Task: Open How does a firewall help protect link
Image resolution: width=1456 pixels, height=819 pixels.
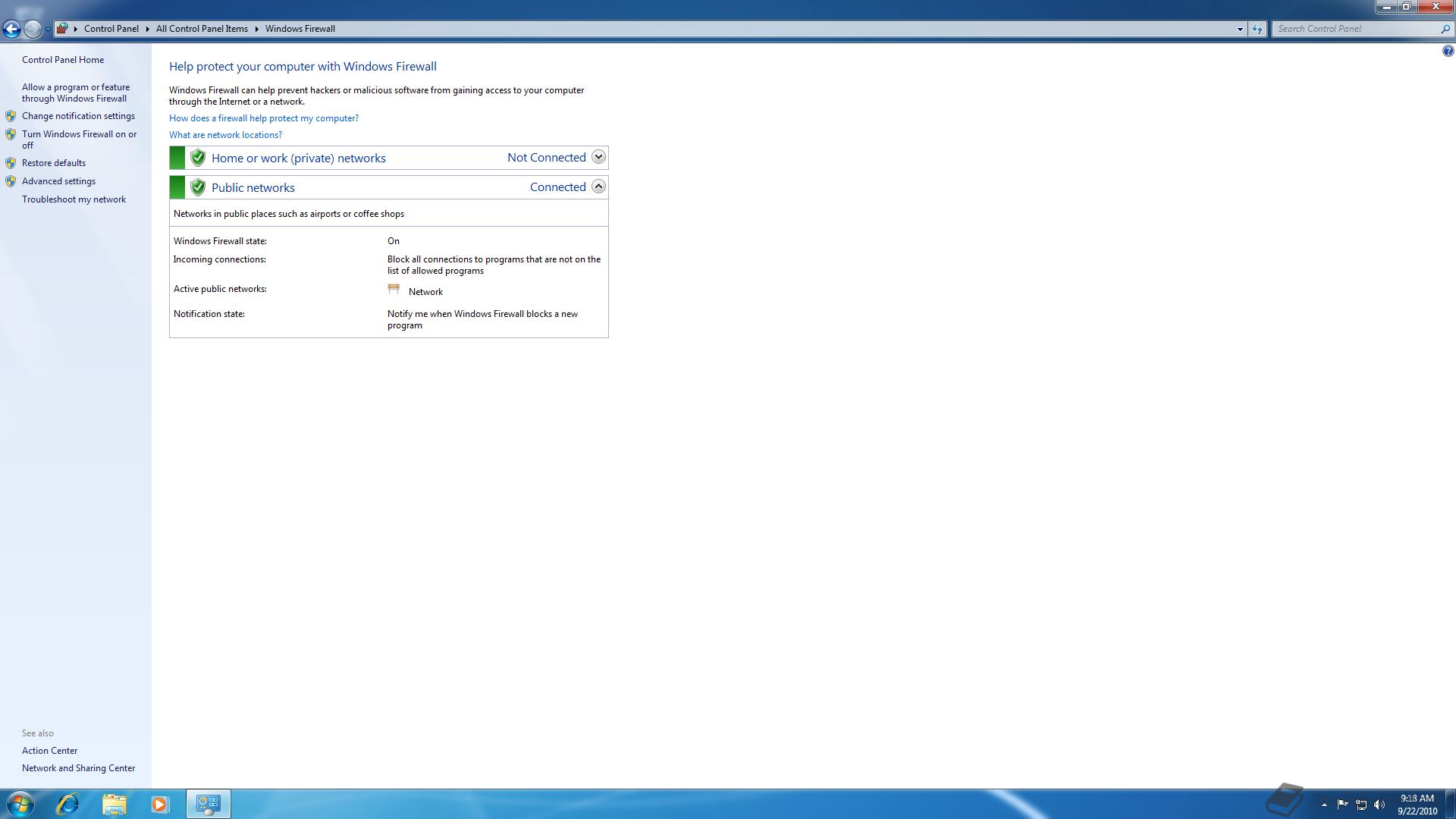Action: pyautogui.click(x=264, y=118)
